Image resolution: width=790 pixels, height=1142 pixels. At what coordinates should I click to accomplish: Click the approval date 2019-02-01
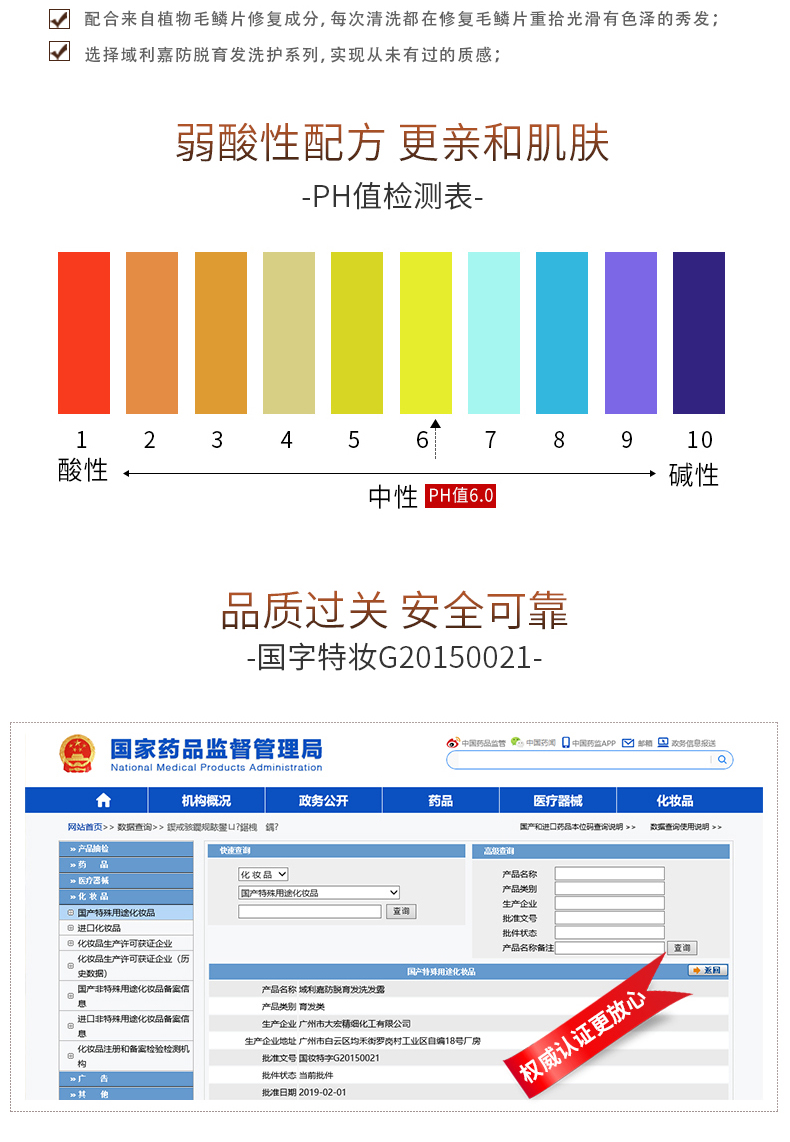323,1092
